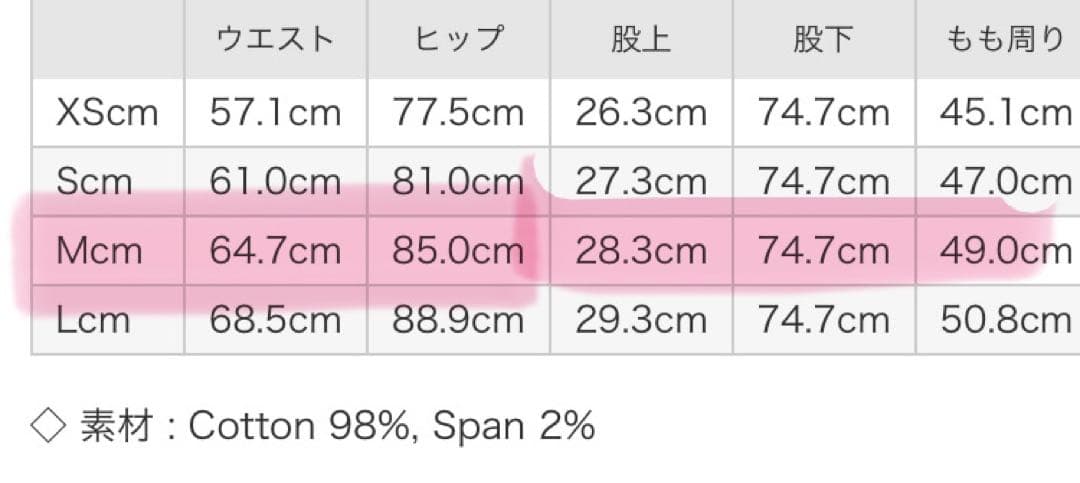Click the Cotton 98%, Span 2% text
The width and height of the screenshot is (1080, 483).
tap(391, 427)
